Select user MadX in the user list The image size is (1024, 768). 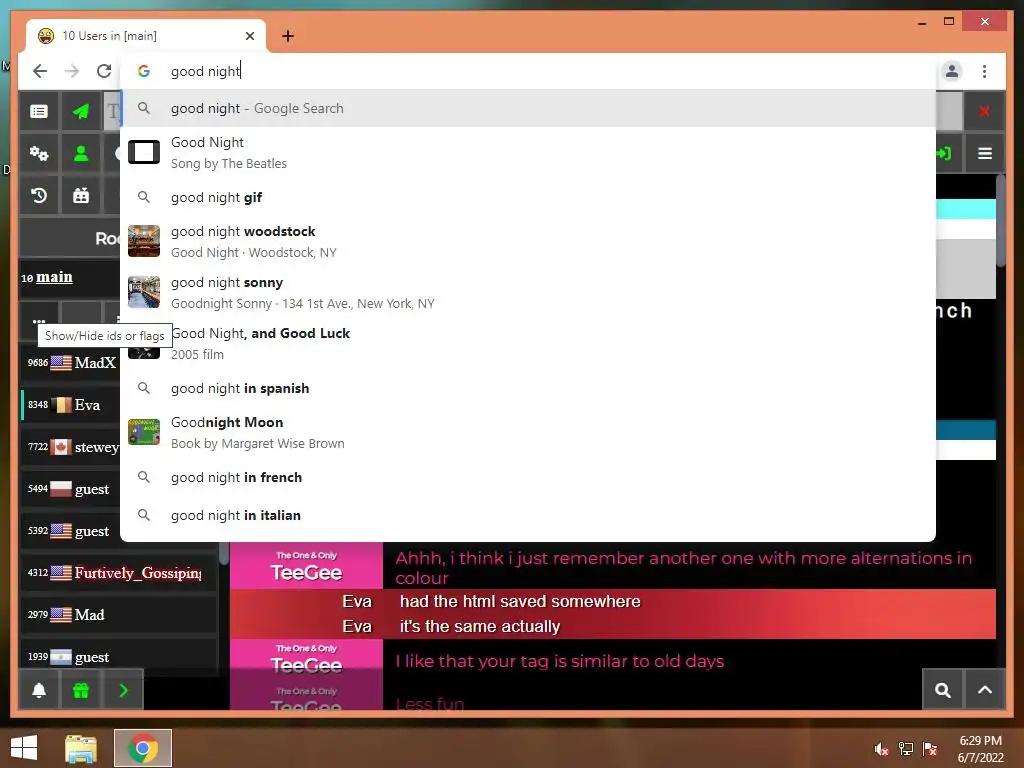(x=71, y=362)
